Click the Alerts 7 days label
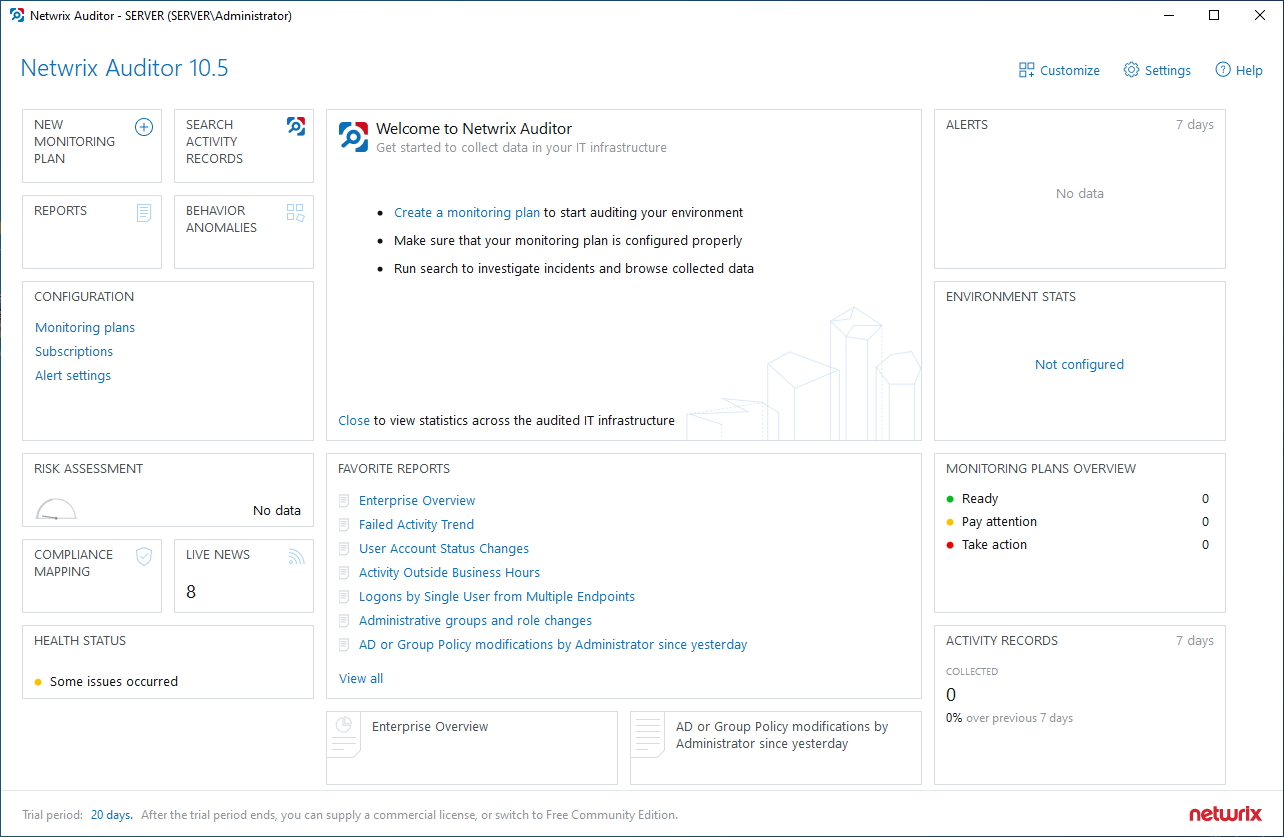 (1195, 124)
